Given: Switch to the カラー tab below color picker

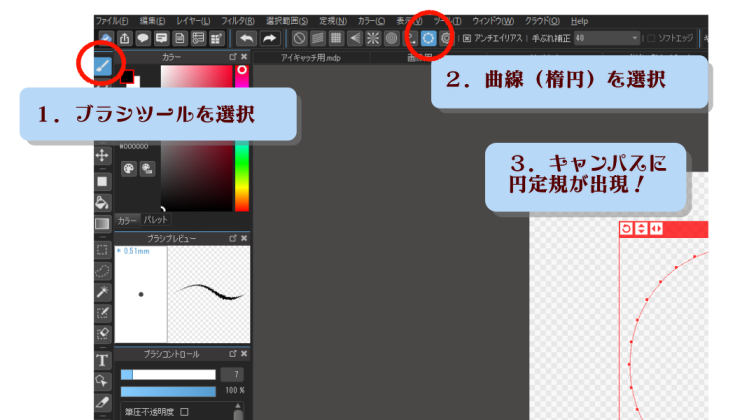Looking at the screenshot, I should [127, 220].
